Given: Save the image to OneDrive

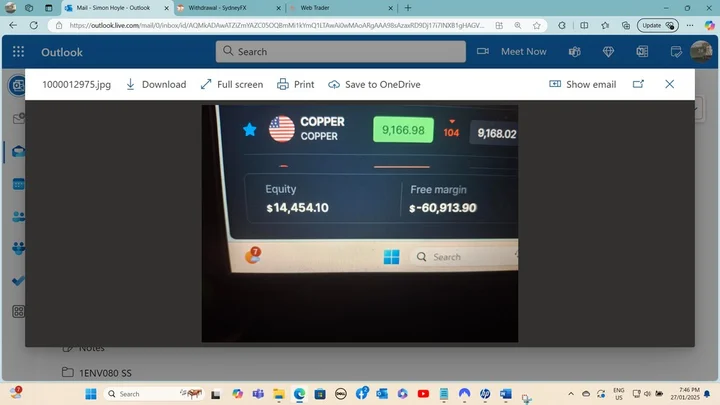Looking at the screenshot, I should 374,84.
